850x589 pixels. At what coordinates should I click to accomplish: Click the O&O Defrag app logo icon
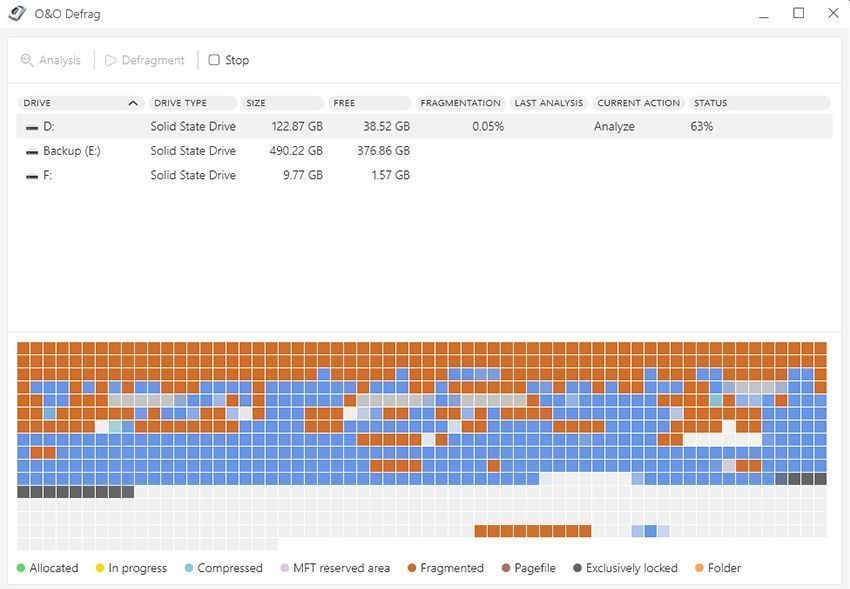(17, 14)
